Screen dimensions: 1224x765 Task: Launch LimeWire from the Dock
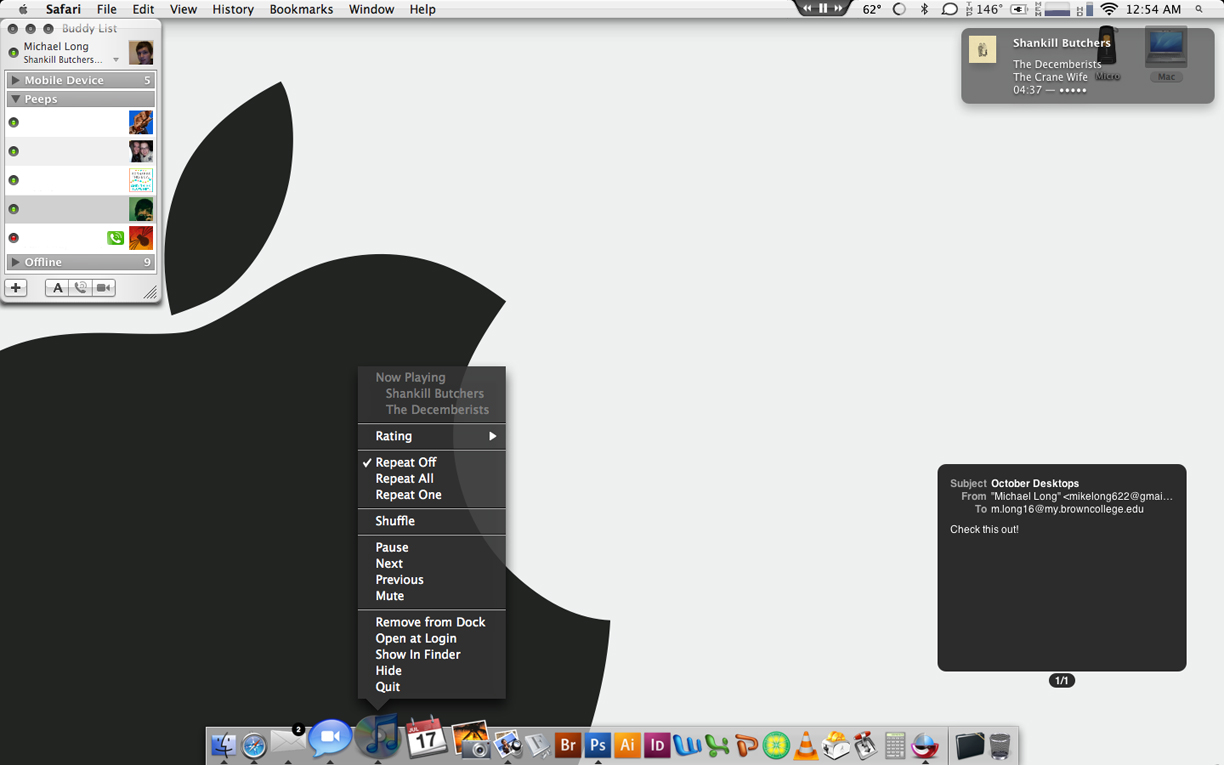[x=776, y=745]
